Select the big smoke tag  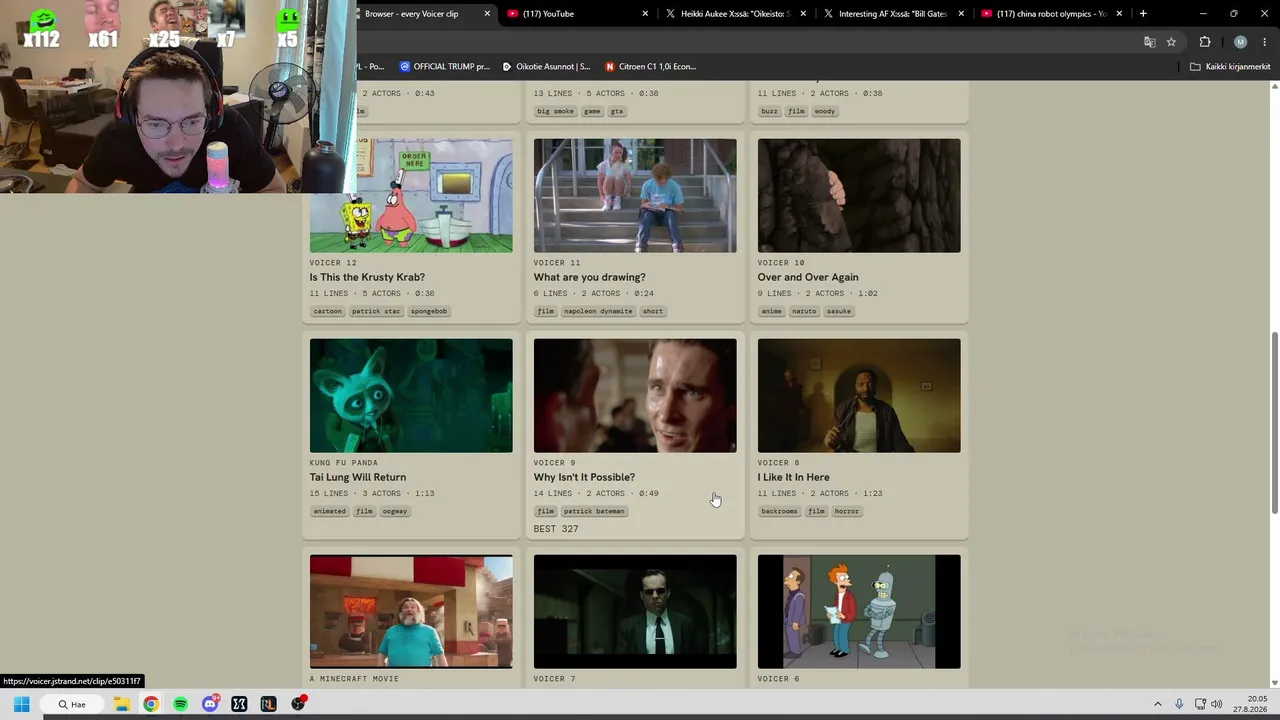tap(555, 111)
